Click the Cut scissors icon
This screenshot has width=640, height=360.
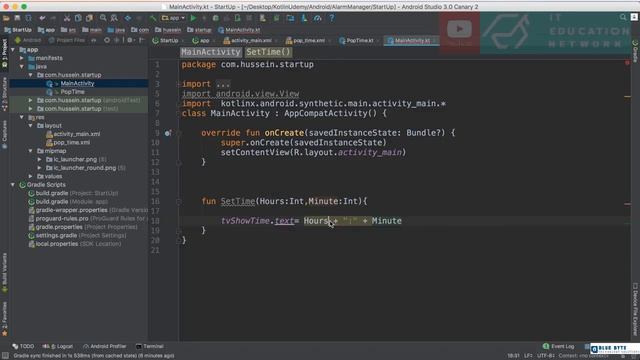(67, 18)
